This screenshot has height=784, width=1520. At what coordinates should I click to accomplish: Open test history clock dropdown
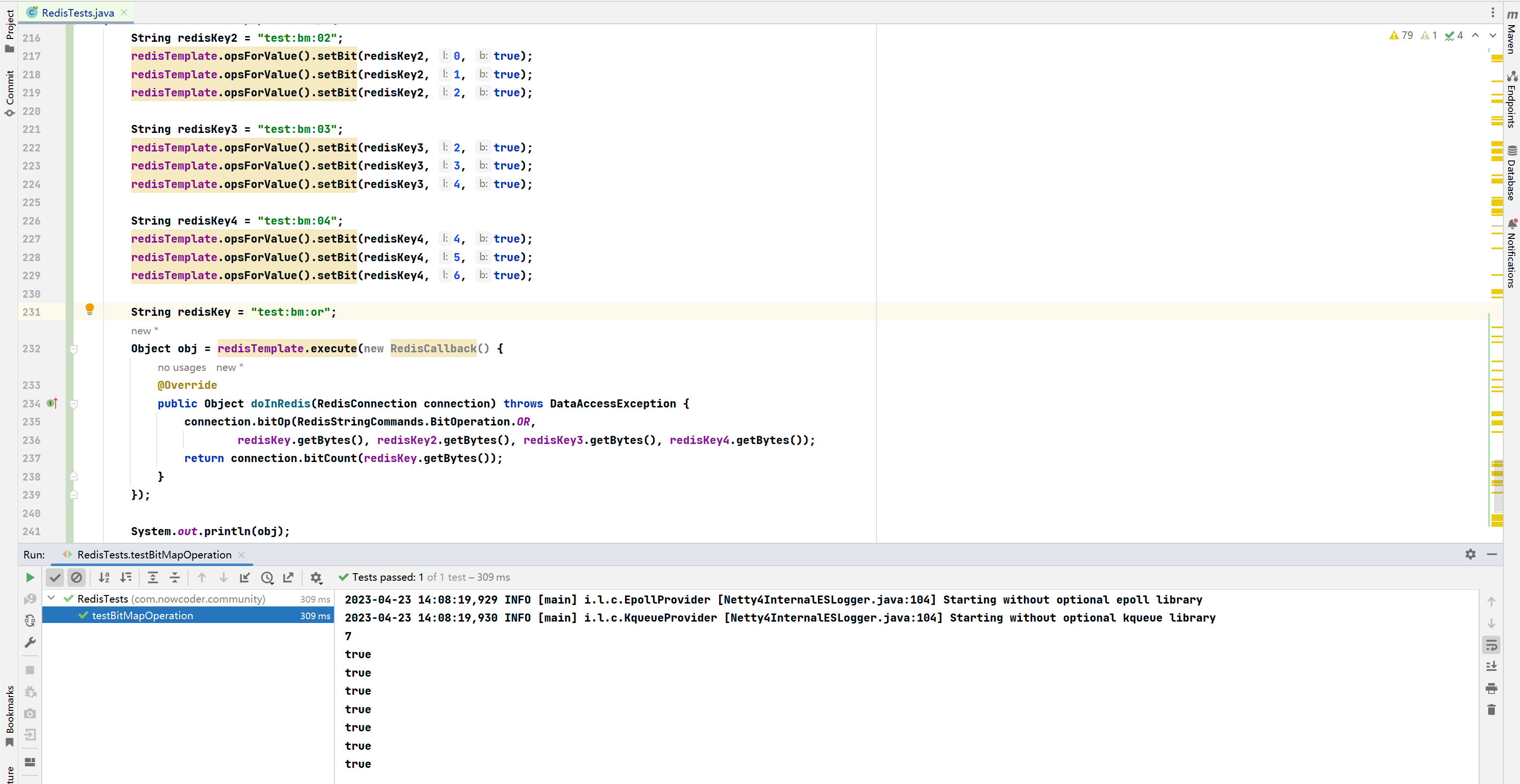click(x=267, y=577)
